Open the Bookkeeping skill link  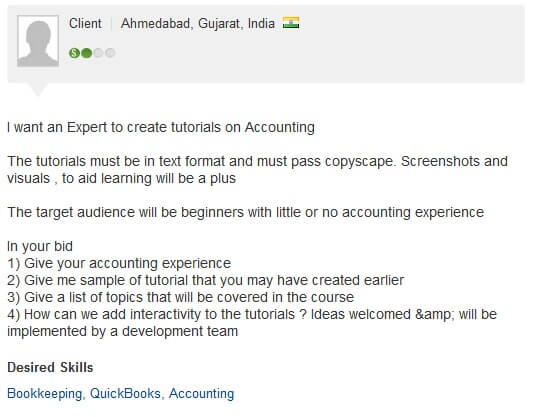pos(45,394)
